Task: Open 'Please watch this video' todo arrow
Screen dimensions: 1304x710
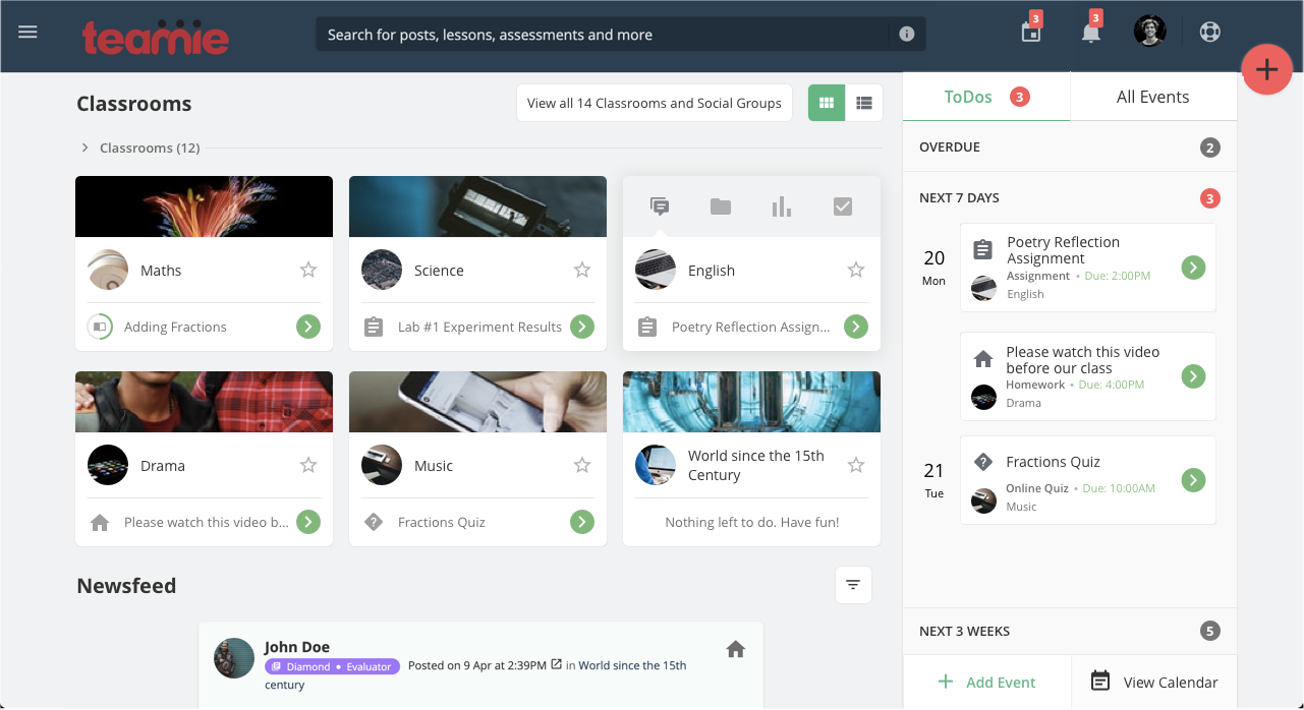Action: click(x=1193, y=376)
